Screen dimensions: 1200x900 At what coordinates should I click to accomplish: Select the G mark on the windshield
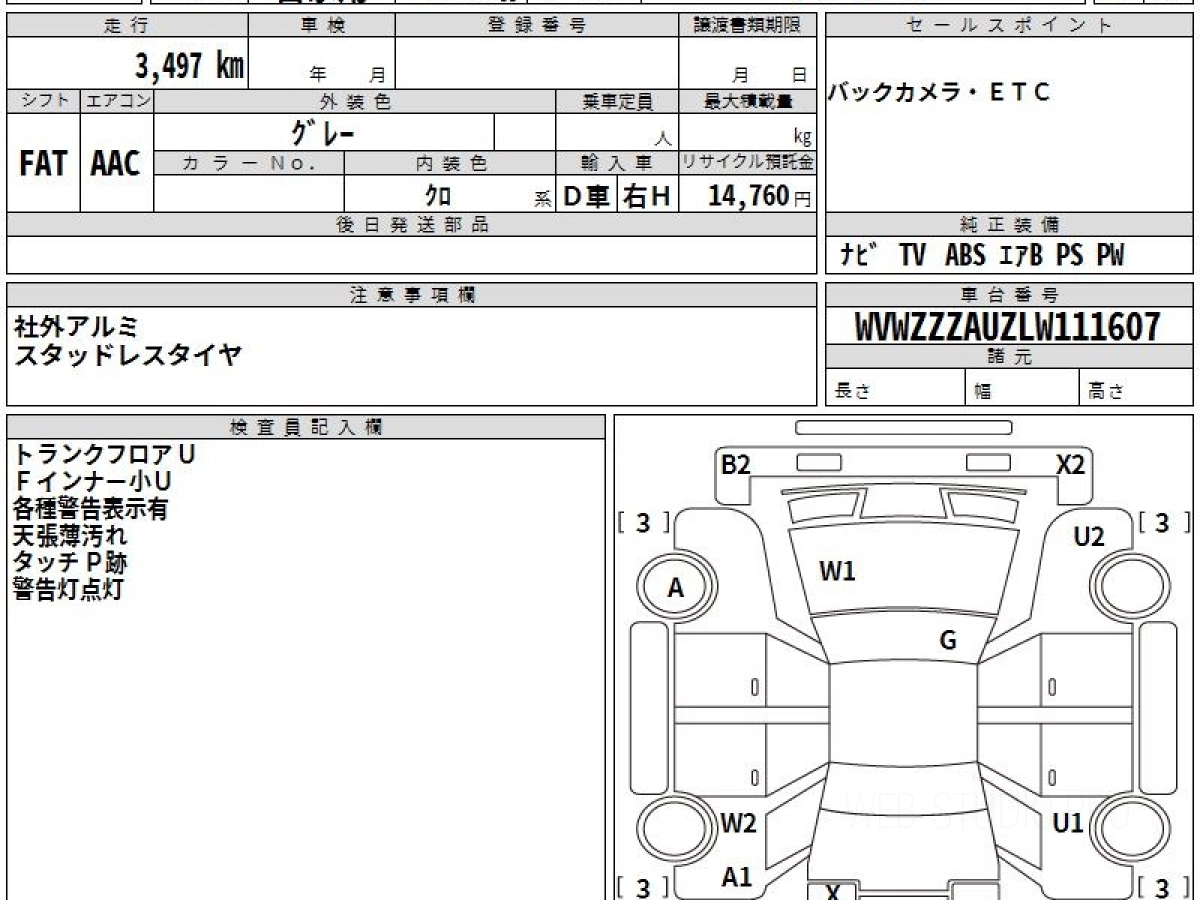coord(948,640)
